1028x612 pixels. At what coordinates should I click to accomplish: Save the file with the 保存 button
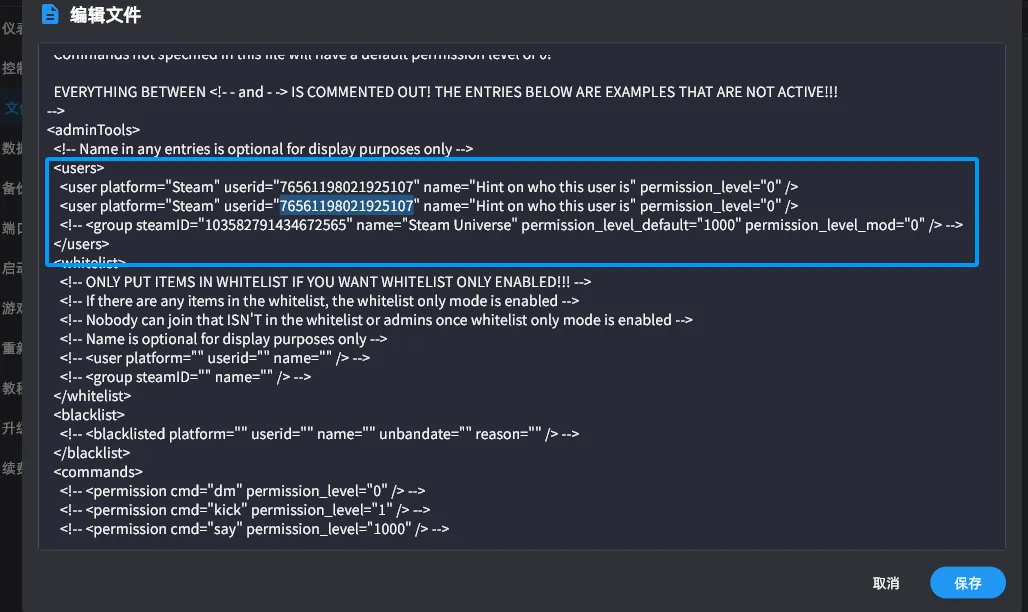tap(967, 582)
